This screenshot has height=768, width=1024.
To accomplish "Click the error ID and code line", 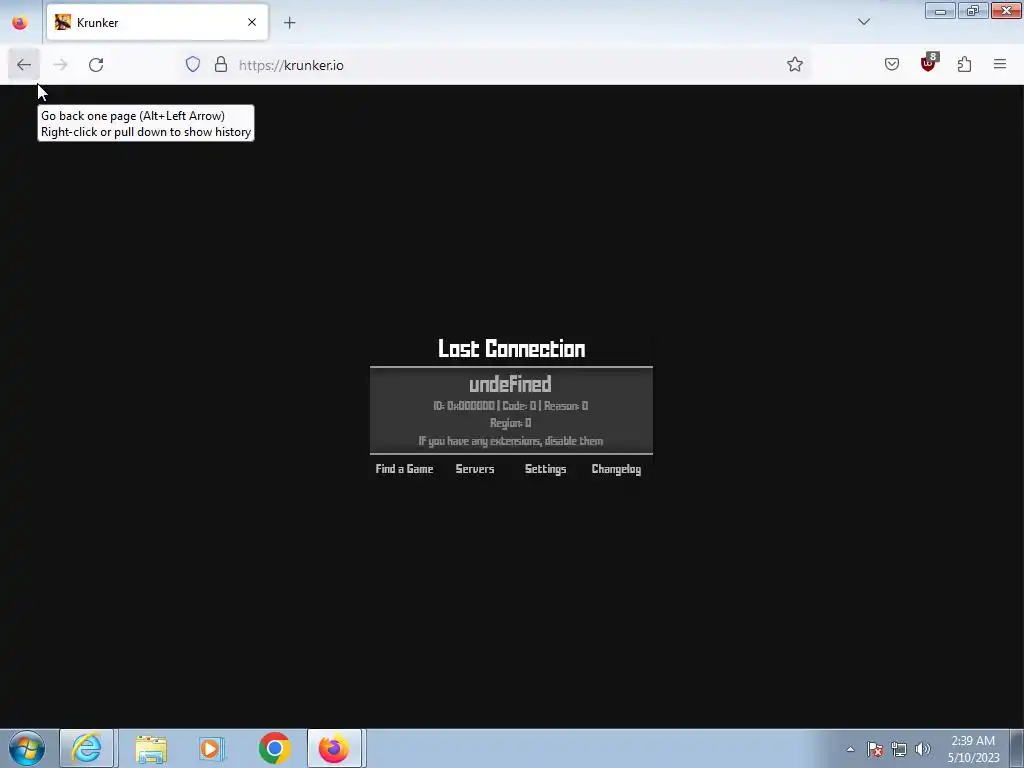I will [x=510, y=406].
